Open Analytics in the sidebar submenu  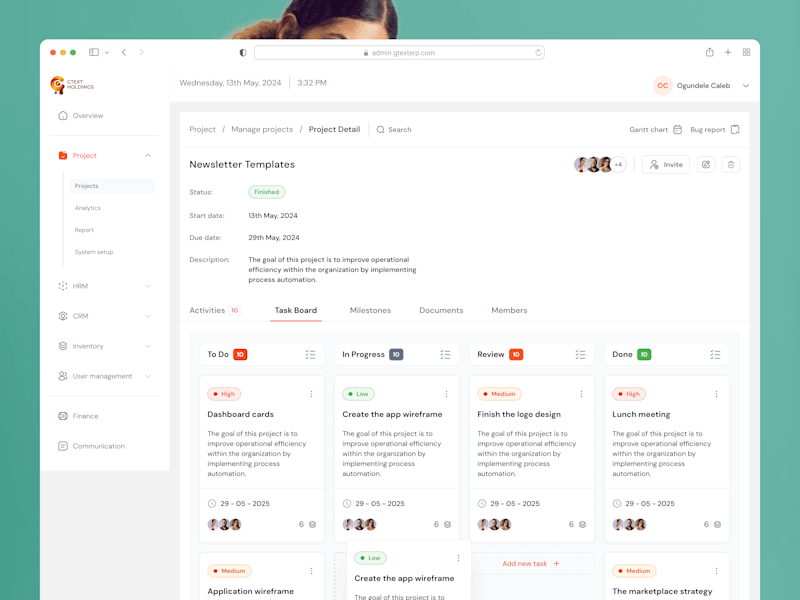click(88, 208)
